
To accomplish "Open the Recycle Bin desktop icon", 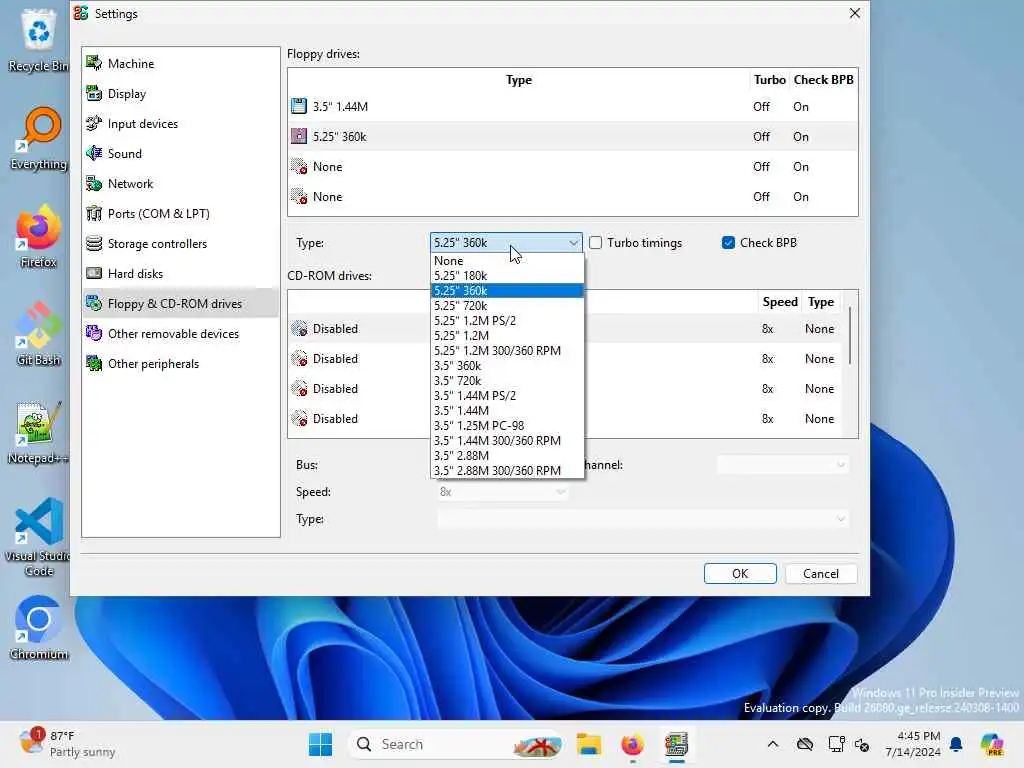I will point(39,40).
